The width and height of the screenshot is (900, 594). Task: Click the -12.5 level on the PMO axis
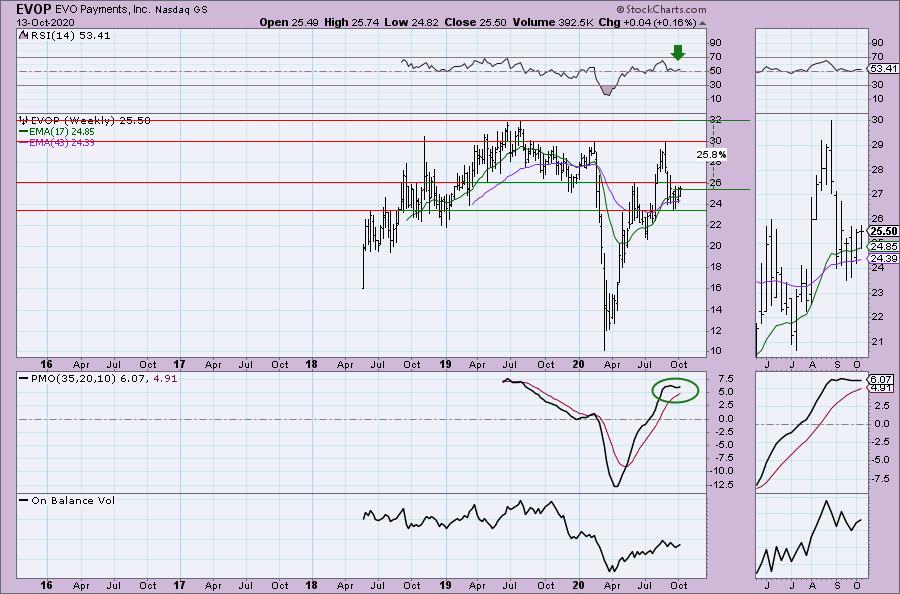pyautogui.click(x=721, y=485)
